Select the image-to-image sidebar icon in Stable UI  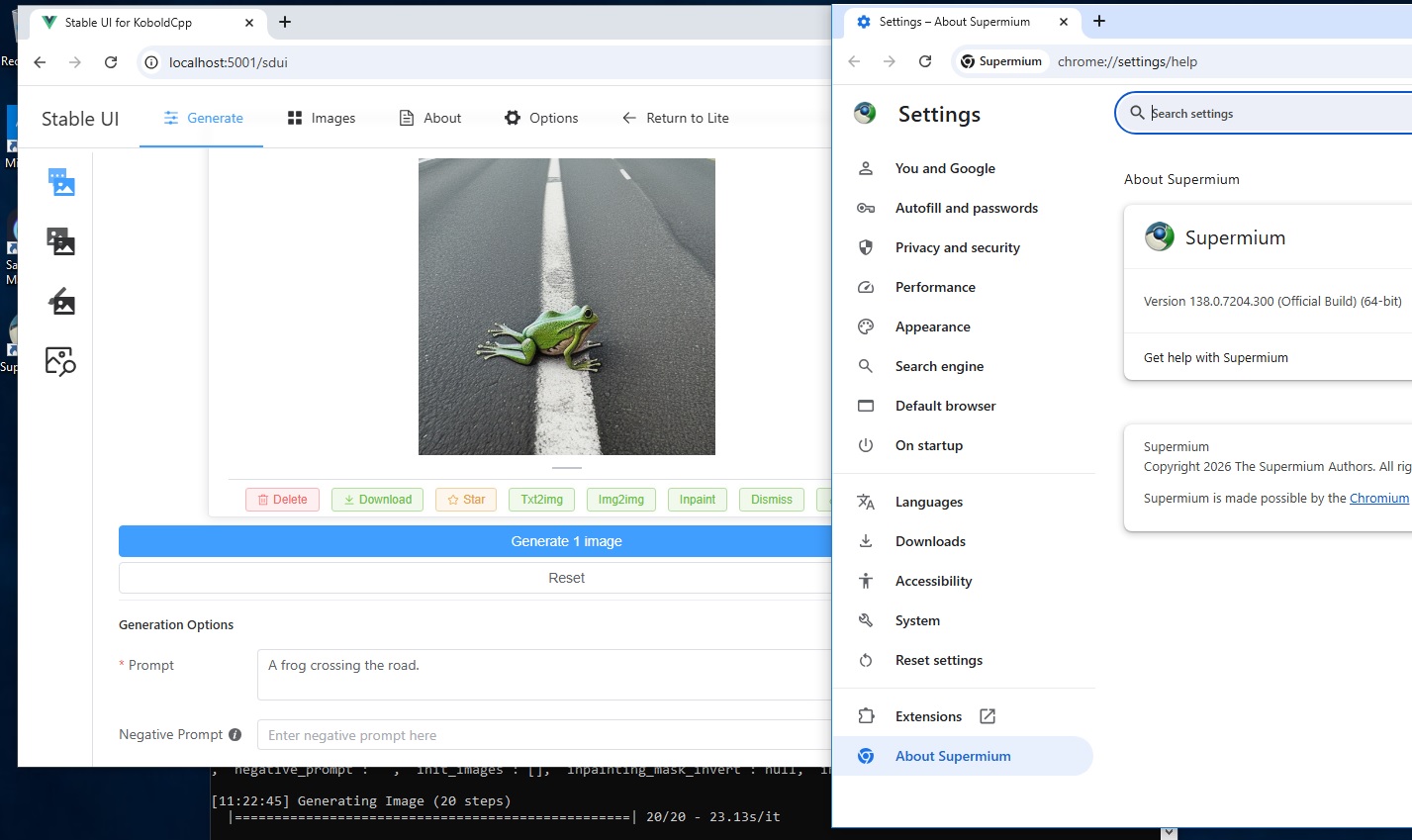[x=61, y=241]
